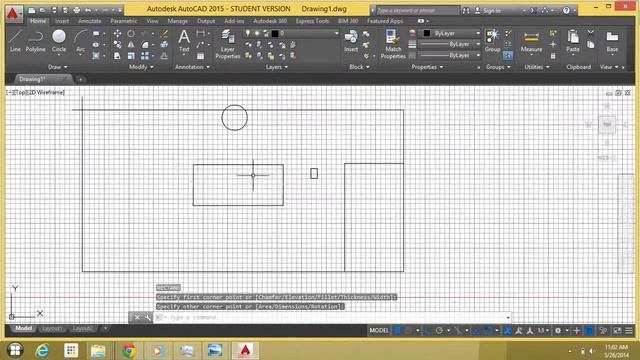The width and height of the screenshot is (640, 360).
Task: Expand the Layers panel
Action: pyautogui.click(x=277, y=67)
